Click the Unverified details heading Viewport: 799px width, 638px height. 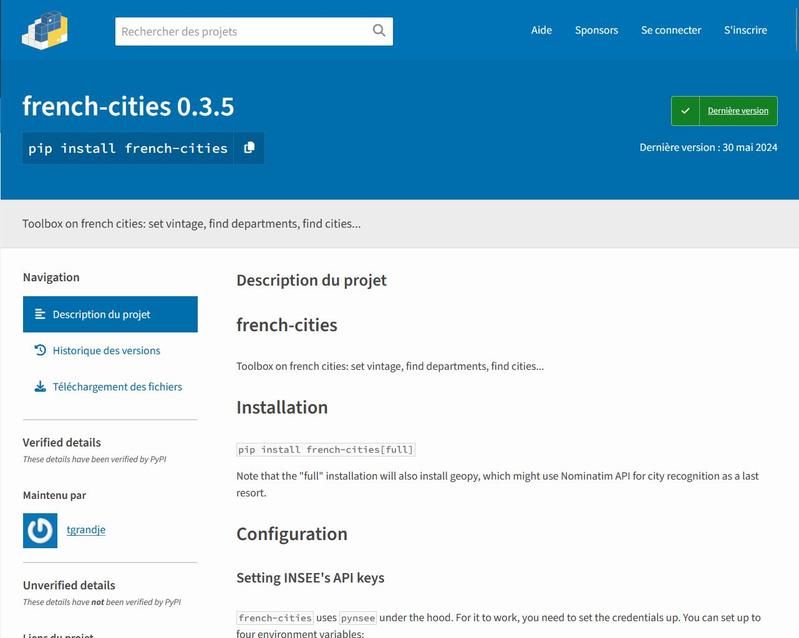point(69,585)
